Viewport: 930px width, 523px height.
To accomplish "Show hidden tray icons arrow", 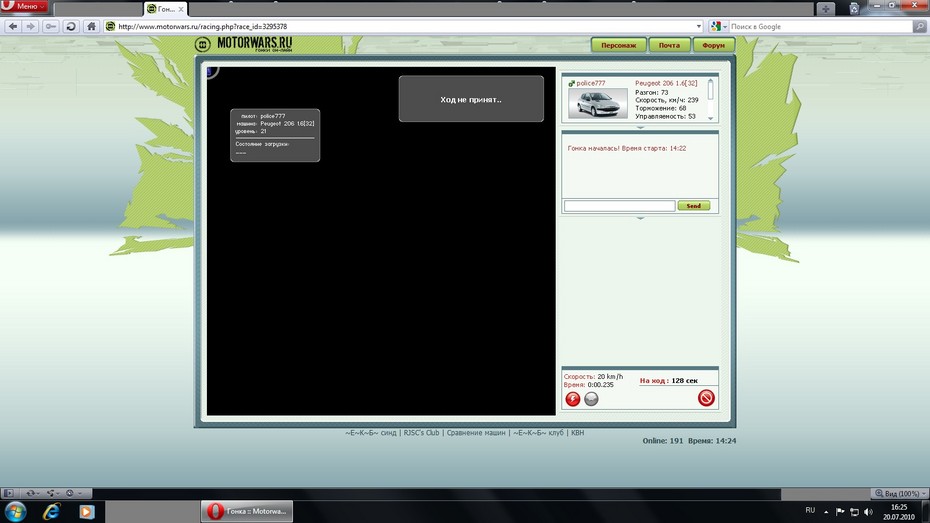I will coord(826,512).
